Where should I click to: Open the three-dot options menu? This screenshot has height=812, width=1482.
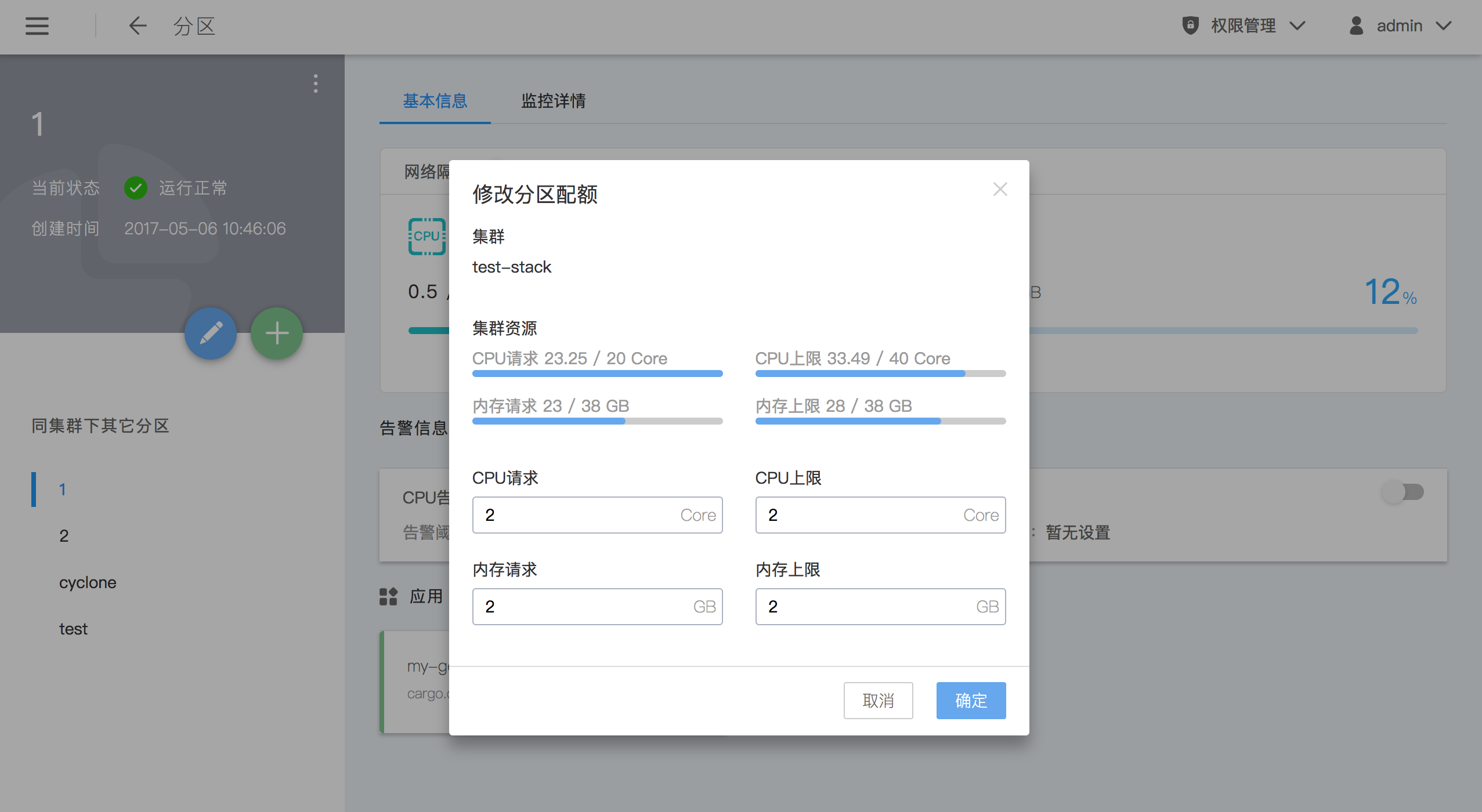316,84
